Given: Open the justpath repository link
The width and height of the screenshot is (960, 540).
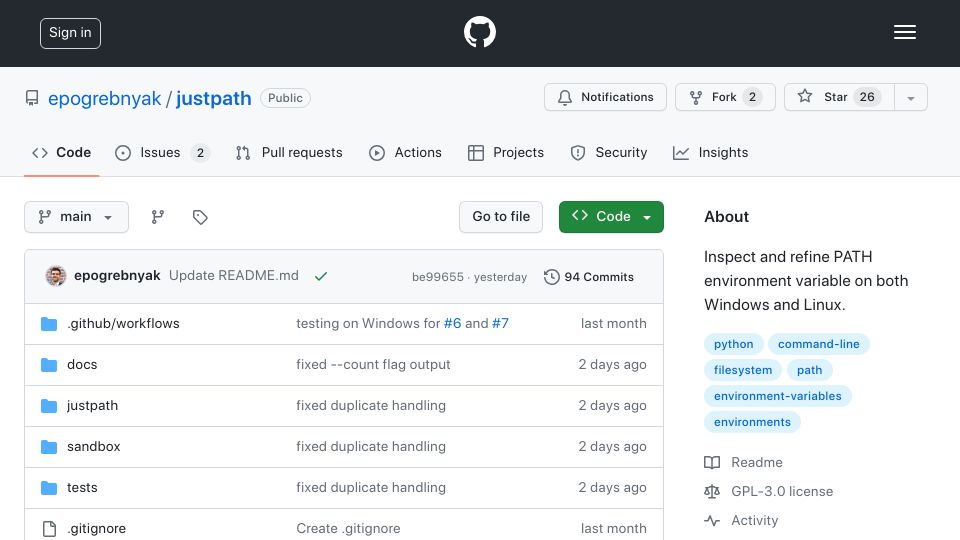Looking at the screenshot, I should (x=214, y=98).
